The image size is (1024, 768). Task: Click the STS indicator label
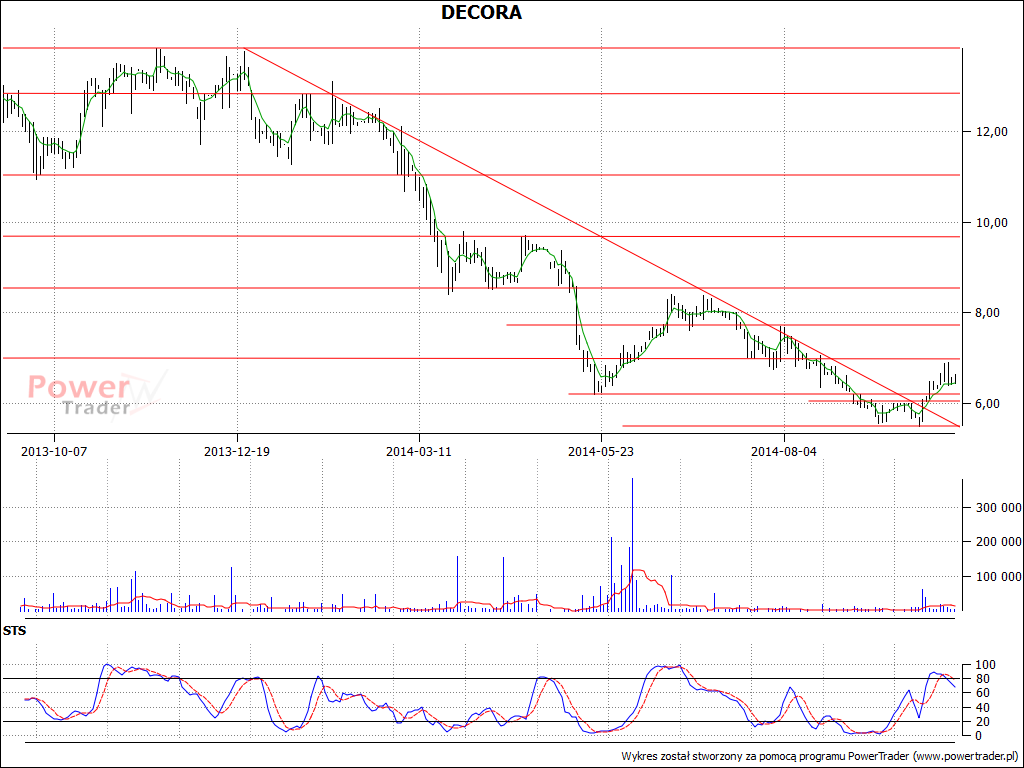14,632
